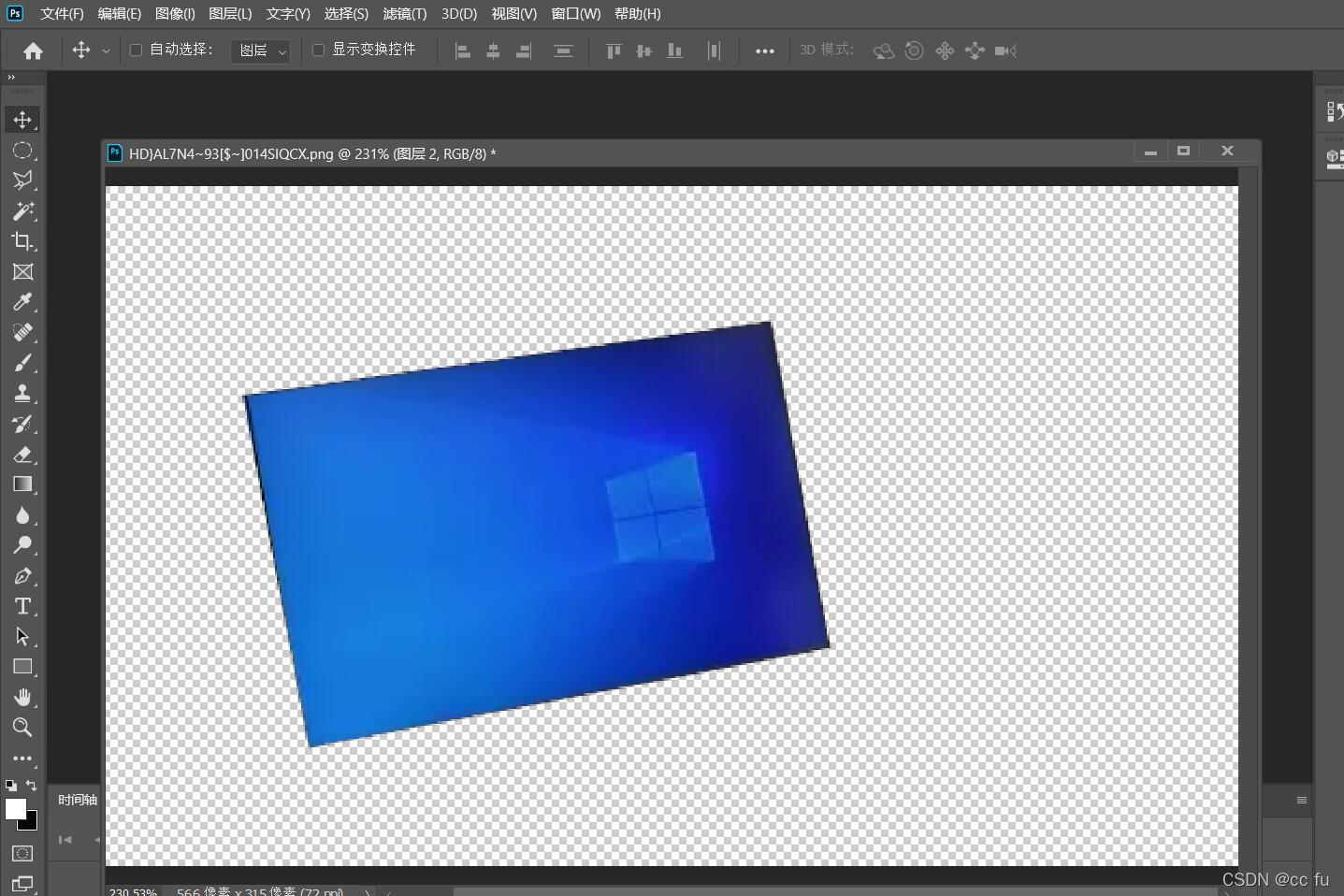The image size is (1344, 896).
Task: Select the Move tool in the toolbox
Action: coord(22,120)
